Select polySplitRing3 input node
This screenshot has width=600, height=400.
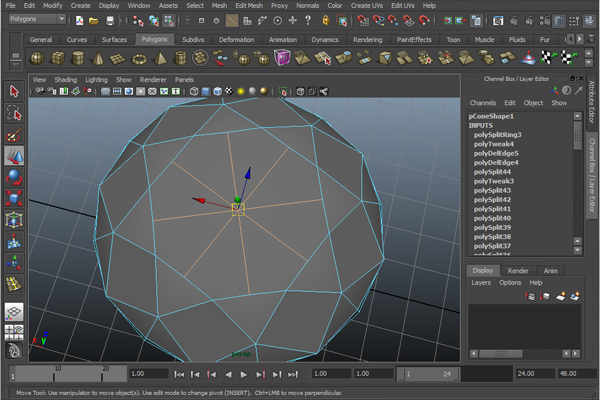click(x=497, y=135)
